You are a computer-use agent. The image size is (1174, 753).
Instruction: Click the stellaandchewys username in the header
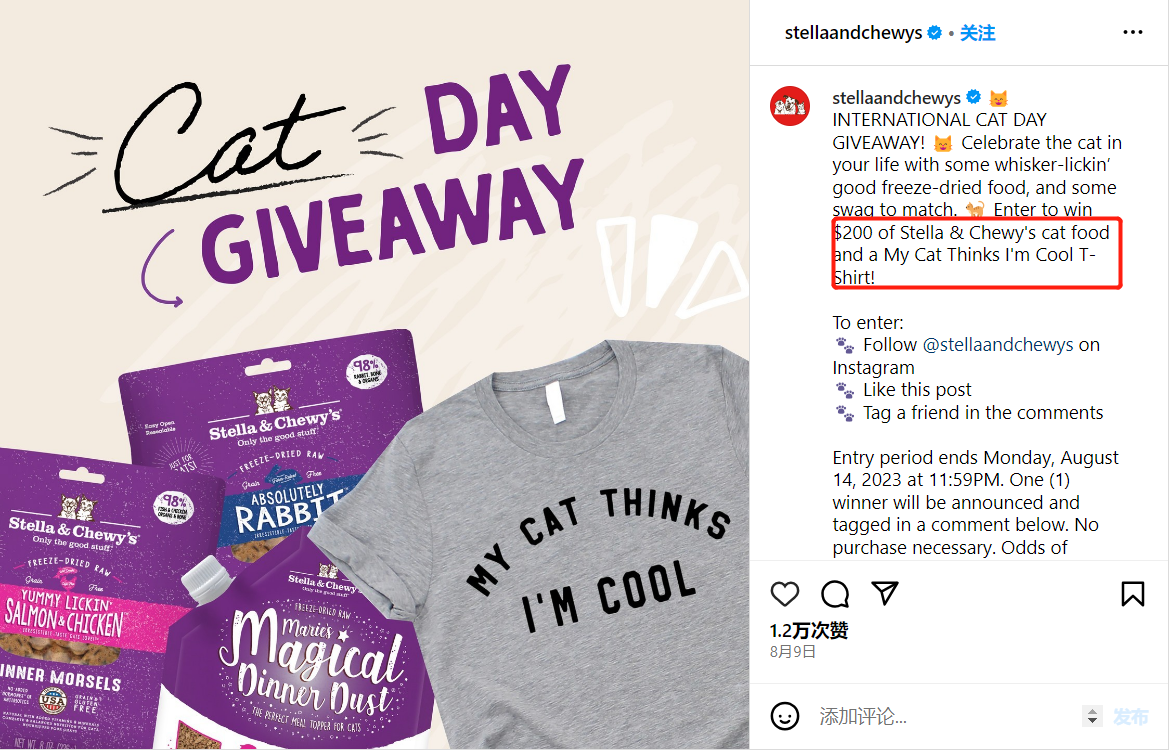pyautogui.click(x=853, y=33)
